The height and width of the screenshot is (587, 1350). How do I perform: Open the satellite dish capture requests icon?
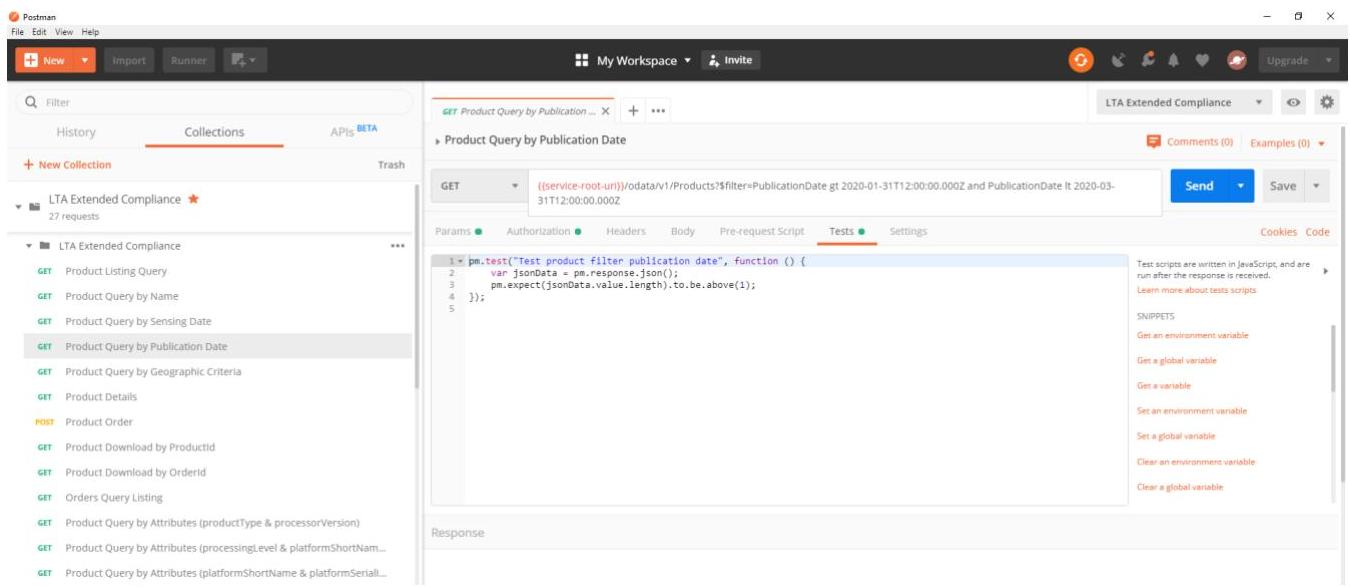coord(1120,60)
